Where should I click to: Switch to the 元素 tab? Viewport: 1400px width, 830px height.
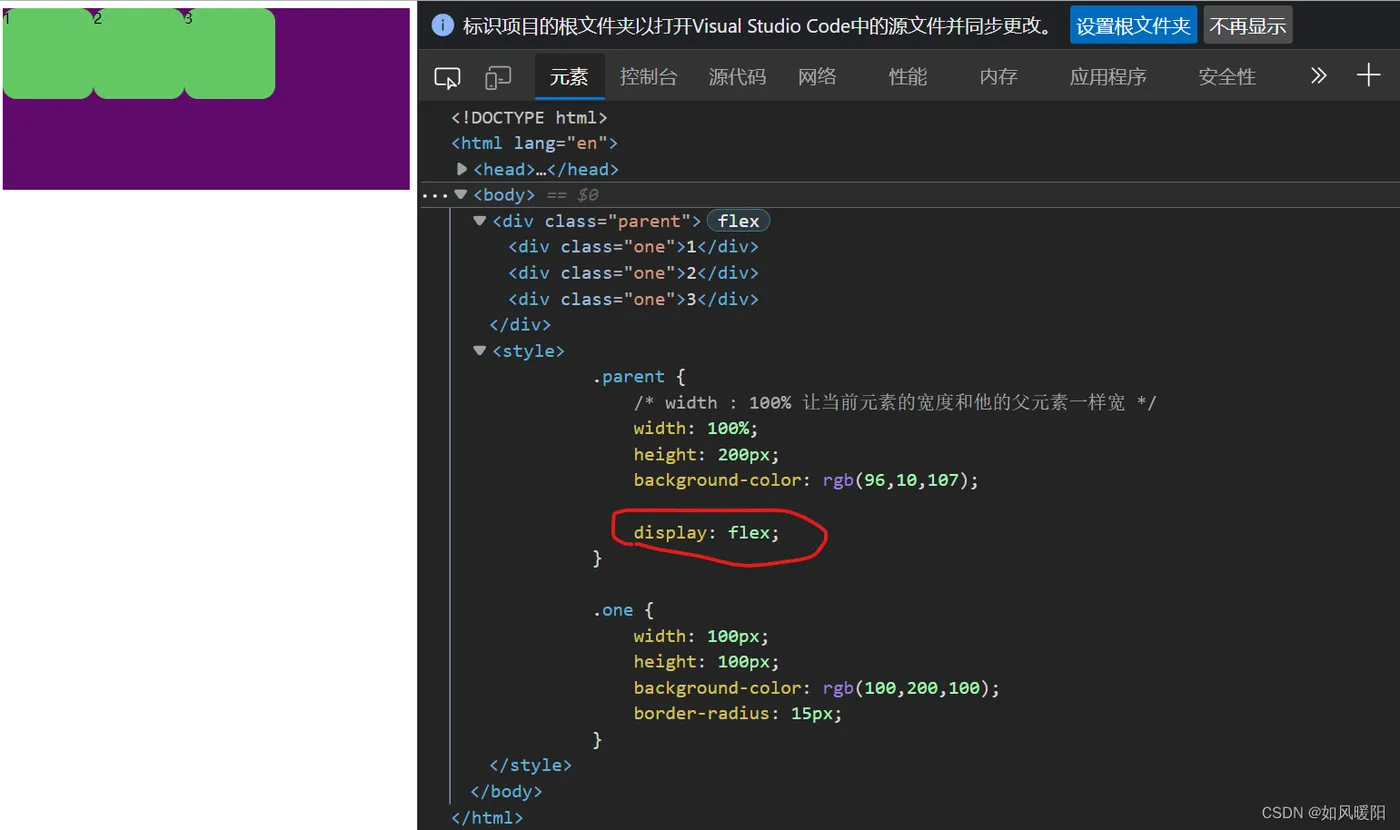click(569, 77)
